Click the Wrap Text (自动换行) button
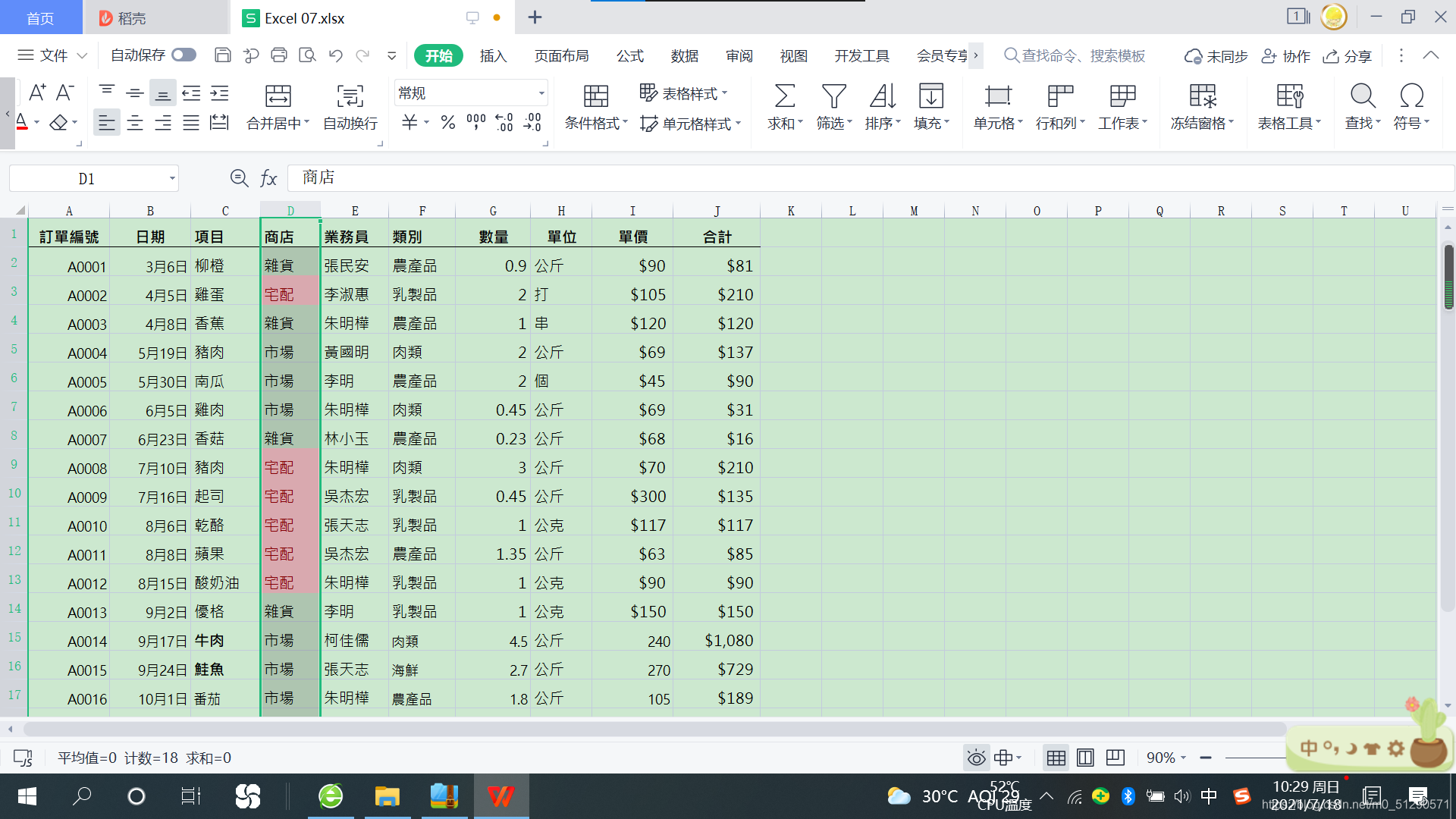The width and height of the screenshot is (1456, 819). 350,96
